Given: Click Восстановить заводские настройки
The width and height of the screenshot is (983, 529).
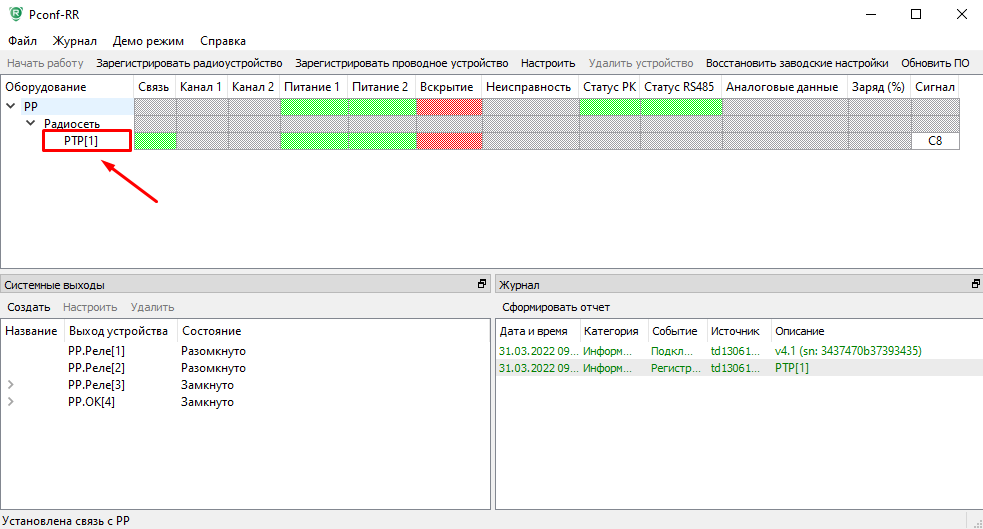Looking at the screenshot, I should point(796,63).
